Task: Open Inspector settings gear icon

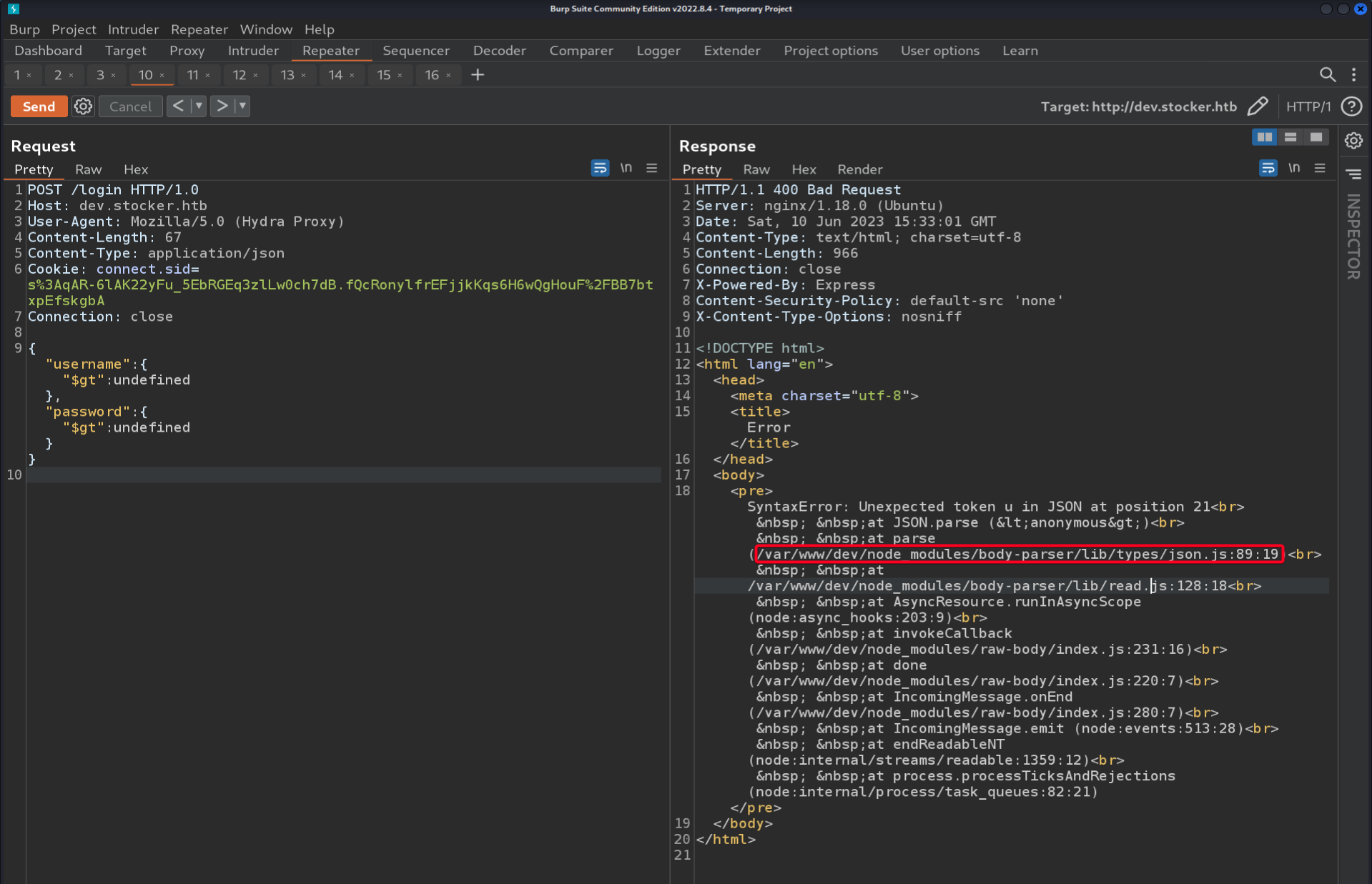Action: click(x=1353, y=141)
